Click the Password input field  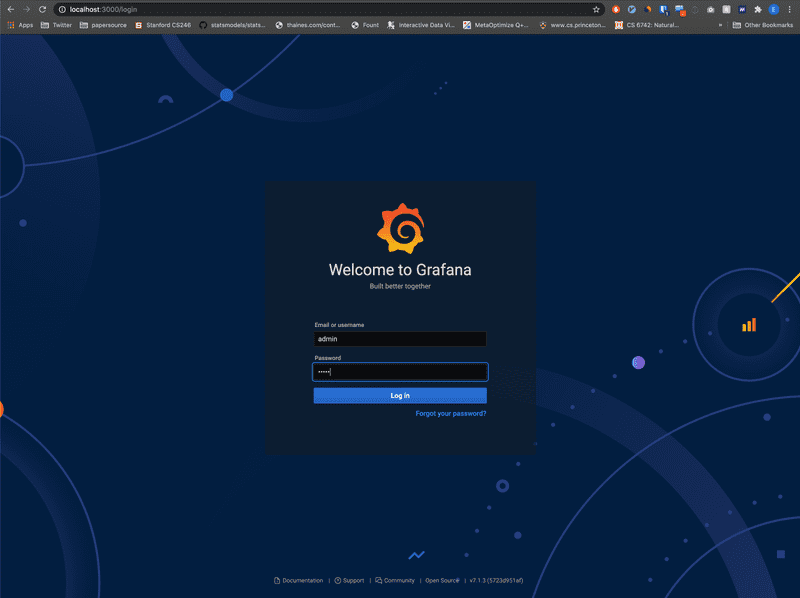click(x=399, y=371)
